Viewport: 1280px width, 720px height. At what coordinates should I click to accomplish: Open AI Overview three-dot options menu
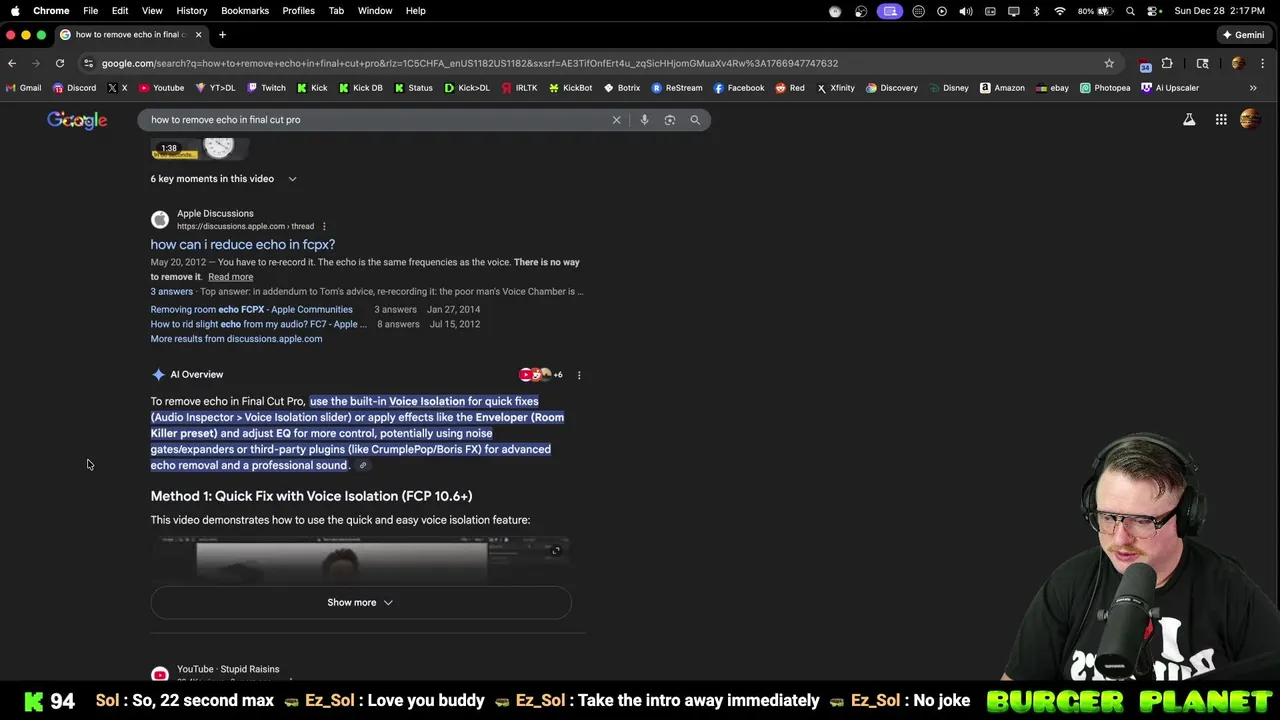pyautogui.click(x=579, y=375)
